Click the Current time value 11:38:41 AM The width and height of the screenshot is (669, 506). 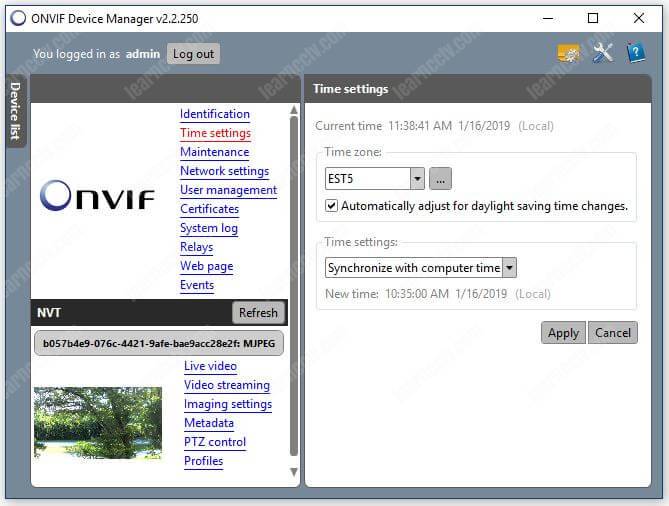[420, 126]
